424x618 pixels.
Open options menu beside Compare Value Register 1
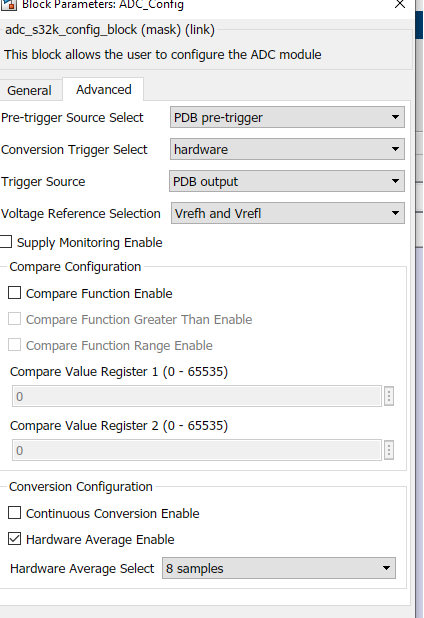coord(389,396)
